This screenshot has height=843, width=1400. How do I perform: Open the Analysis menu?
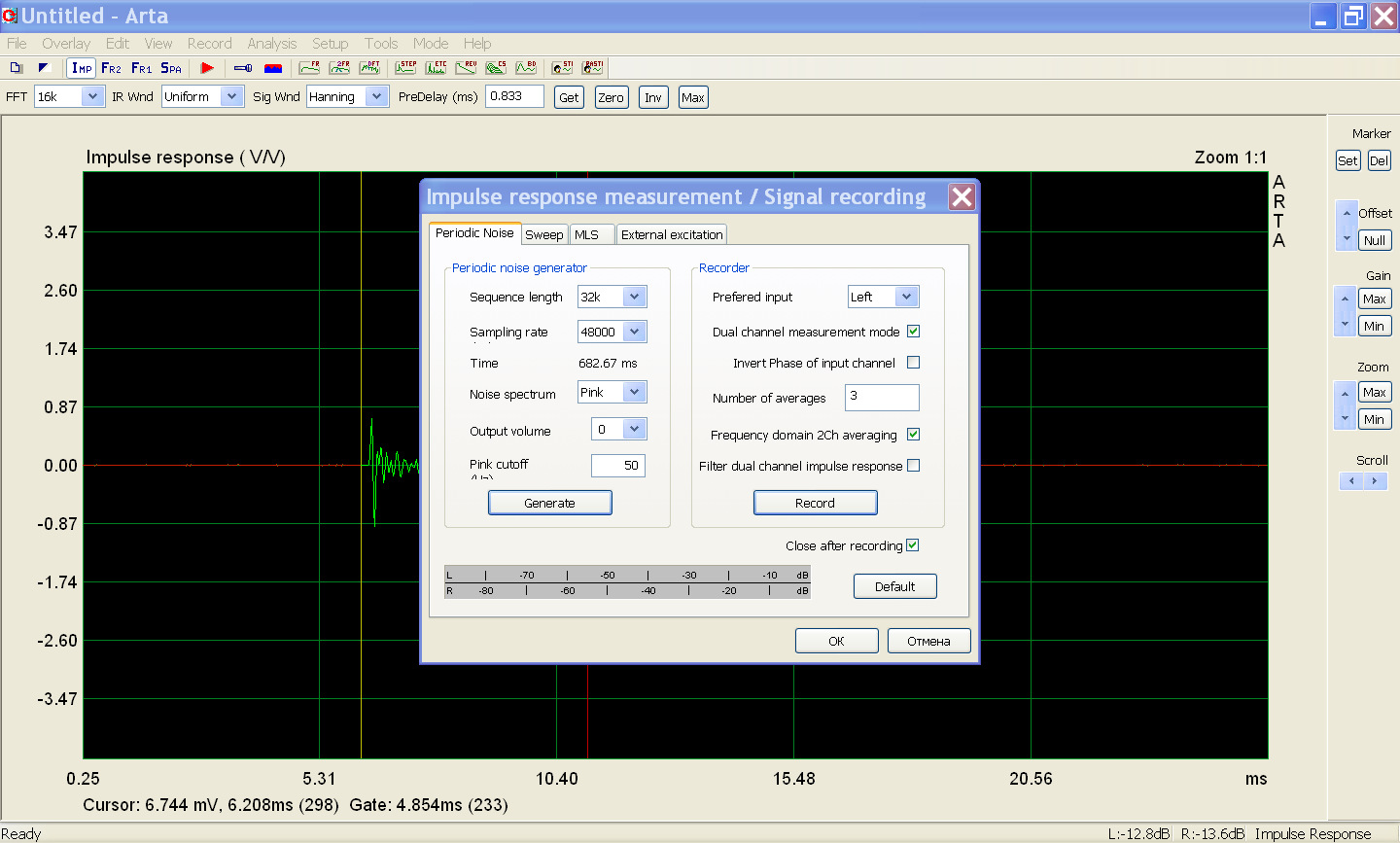(271, 44)
